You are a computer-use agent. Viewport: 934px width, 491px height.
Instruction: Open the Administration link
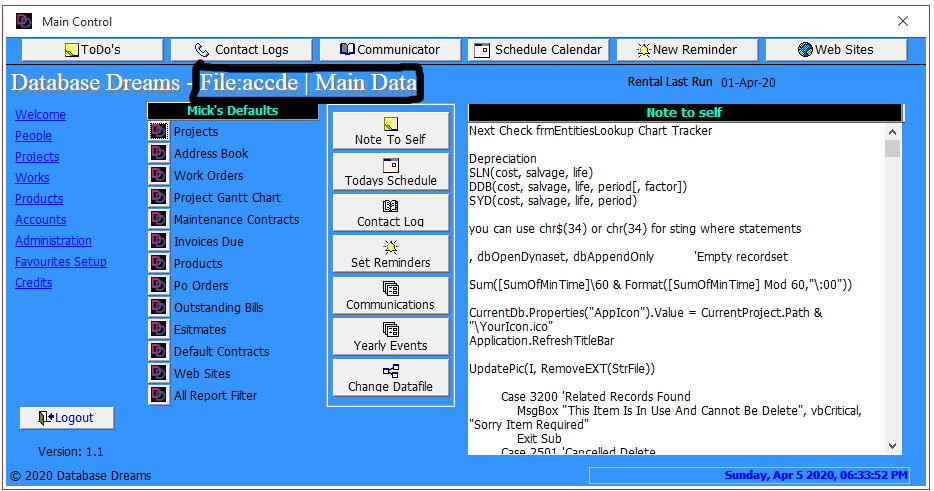tap(54, 241)
